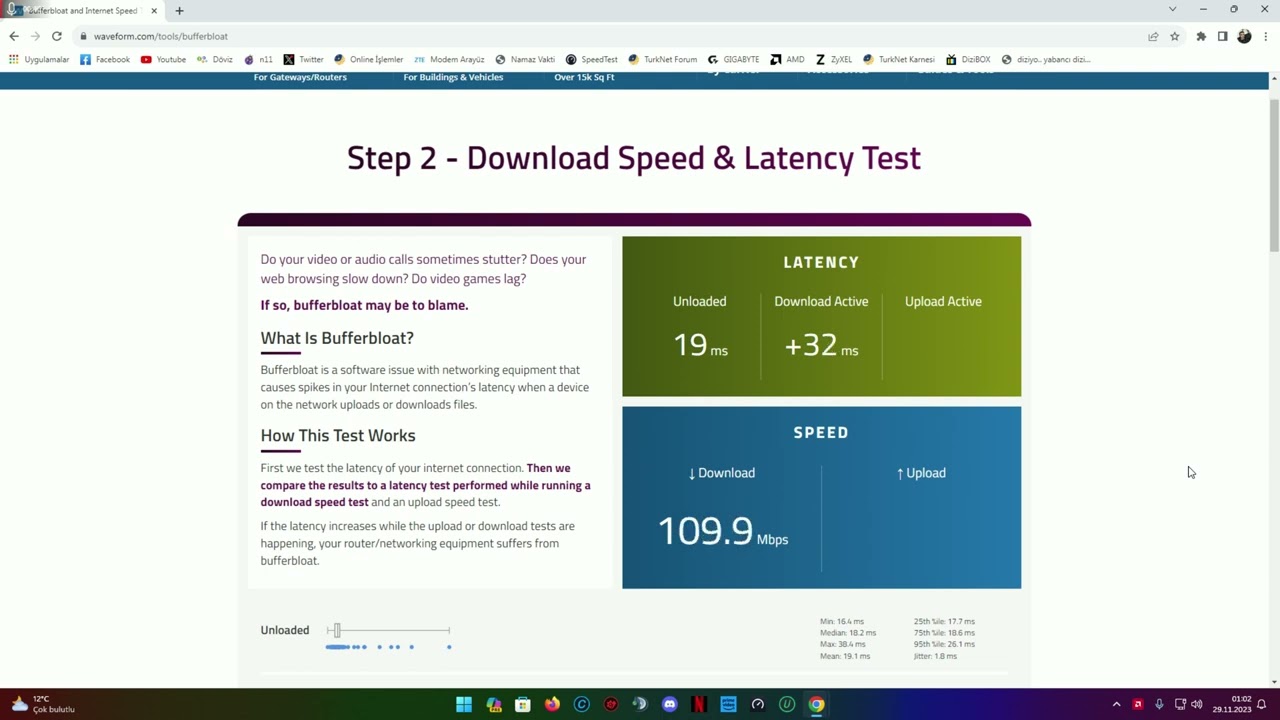
Task: Bookmark this page with the star icon
Action: (x=1175, y=36)
